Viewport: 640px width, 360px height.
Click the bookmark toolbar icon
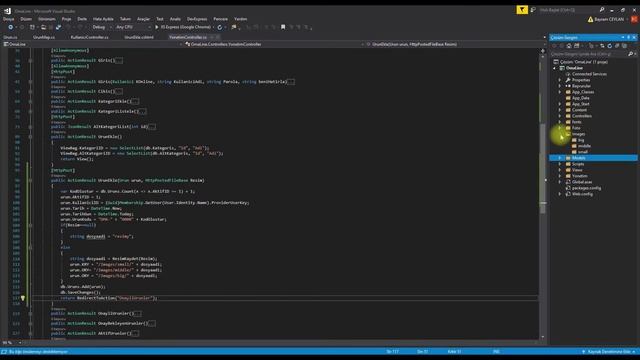point(283,27)
